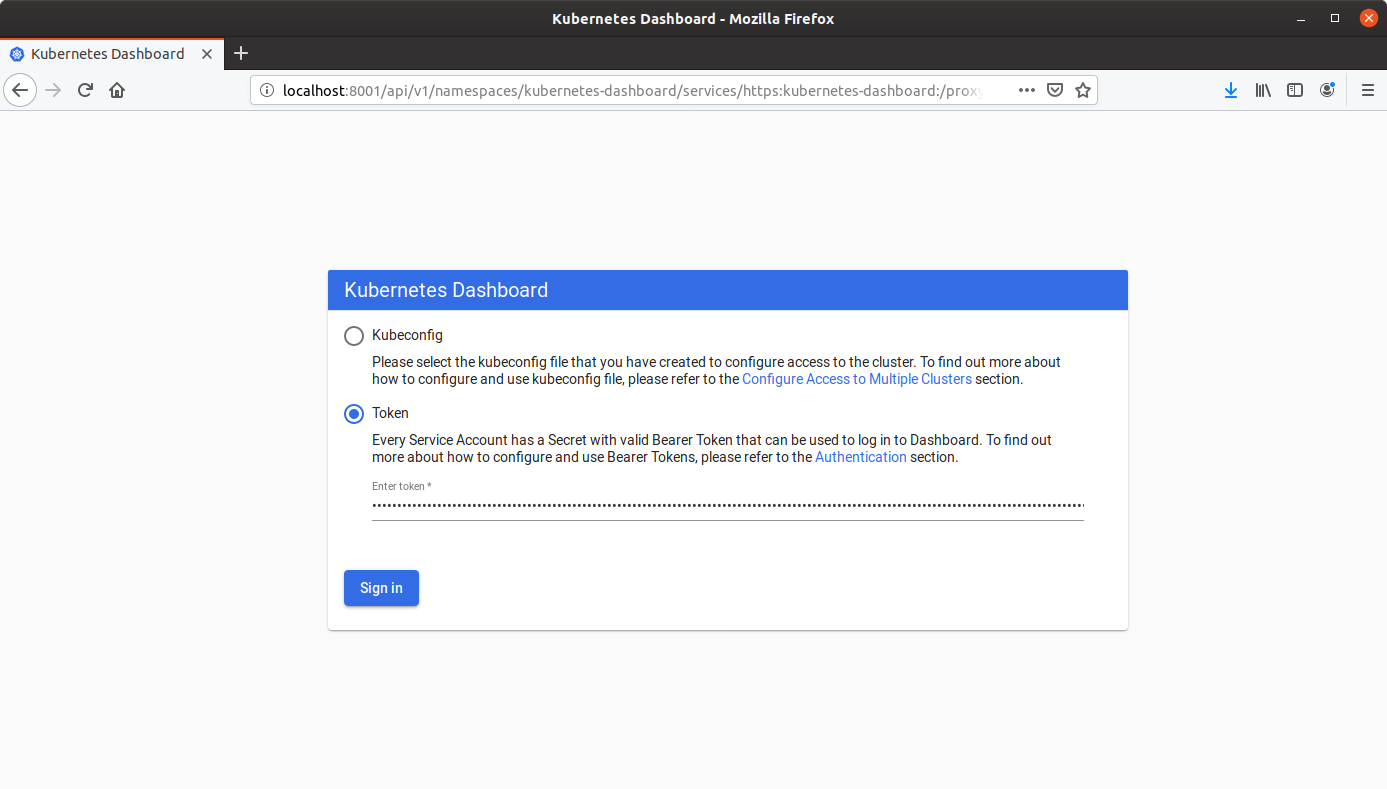Viewport: 1387px width, 789px height.
Task: Close the Kubernetes Dashboard tab
Action: [207, 54]
